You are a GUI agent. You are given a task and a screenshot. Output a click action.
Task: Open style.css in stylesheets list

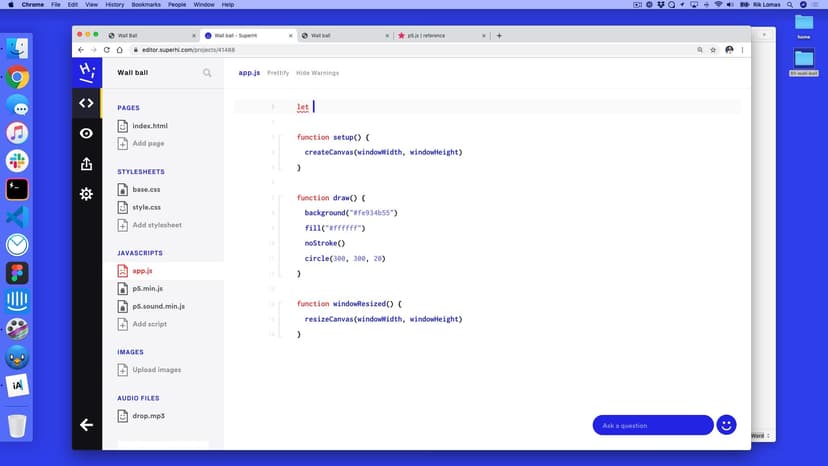pos(146,207)
